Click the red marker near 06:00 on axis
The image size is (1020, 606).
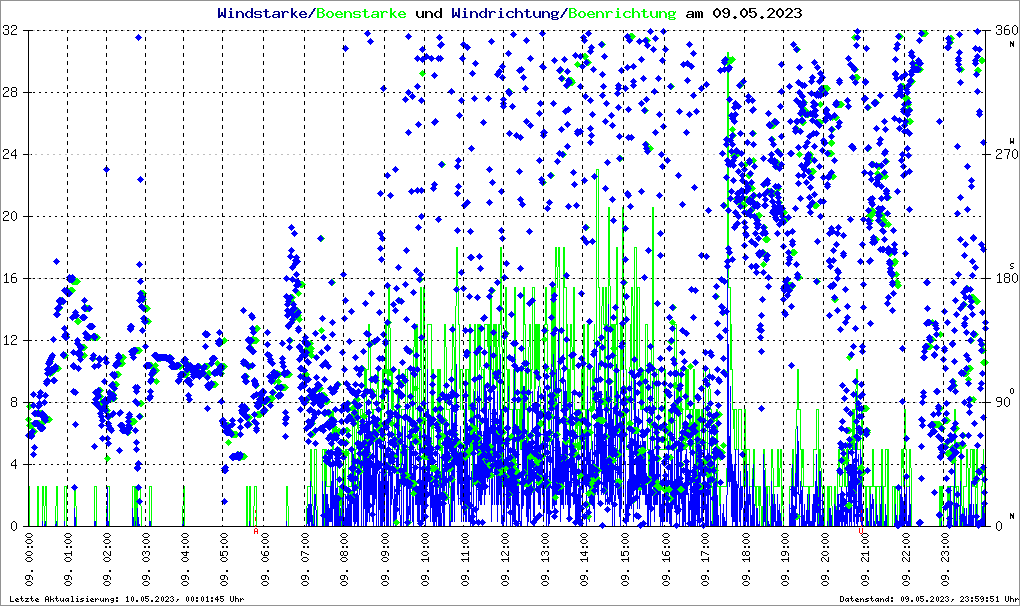pos(256,531)
